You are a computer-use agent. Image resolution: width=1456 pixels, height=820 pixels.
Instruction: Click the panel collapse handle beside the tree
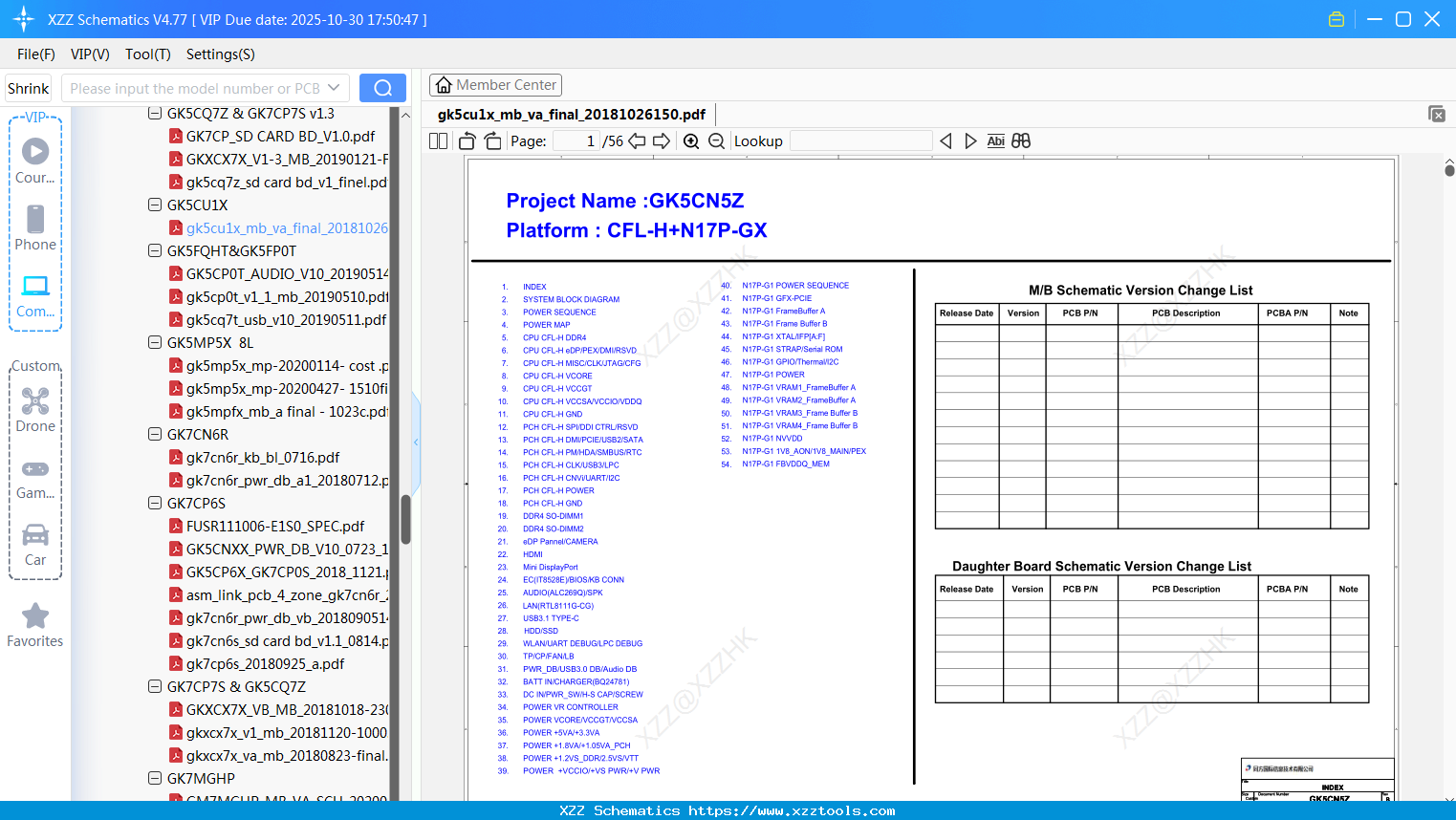[416, 442]
